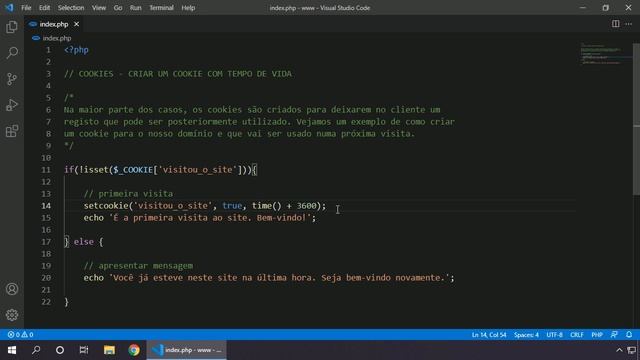Open Windows taskbar search
This screenshot has height=360, width=640.
[x=36, y=350]
